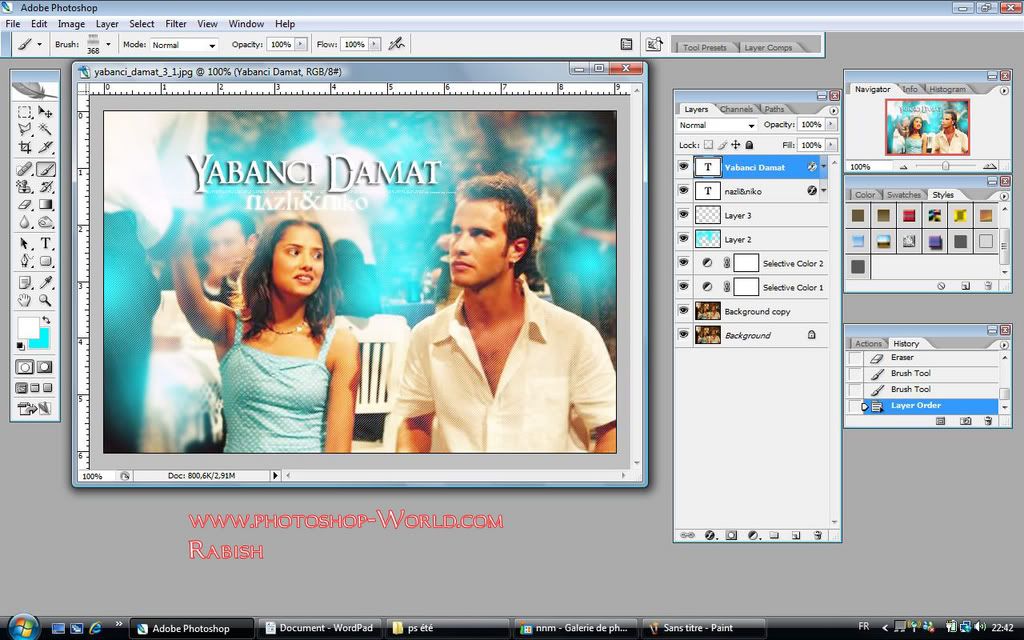1024x640 pixels.
Task: Select the Healing Brush tool
Action: point(25,169)
